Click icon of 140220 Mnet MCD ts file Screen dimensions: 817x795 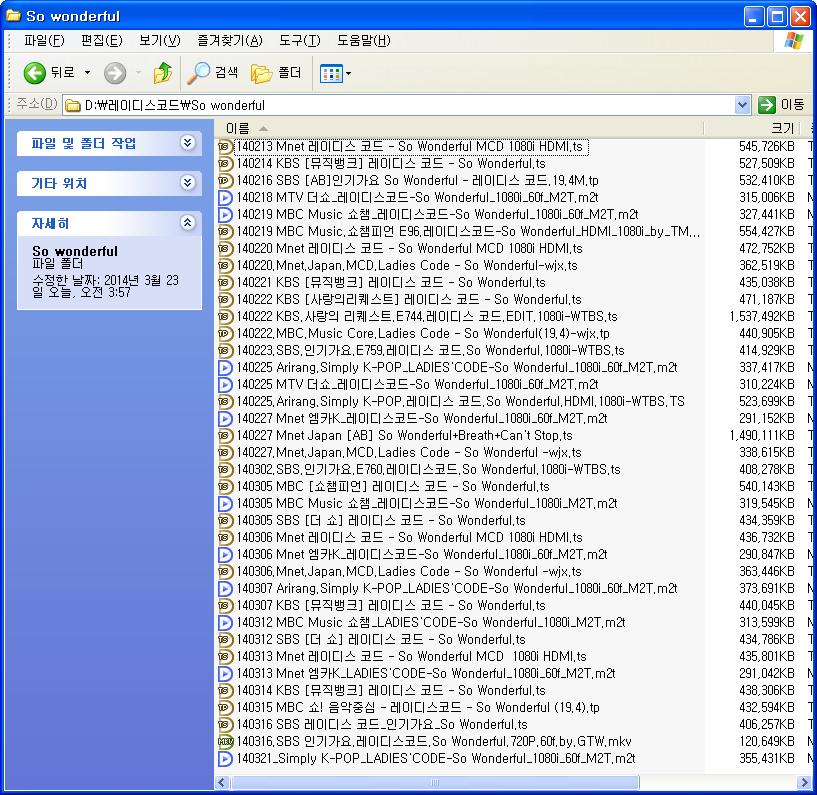225,249
